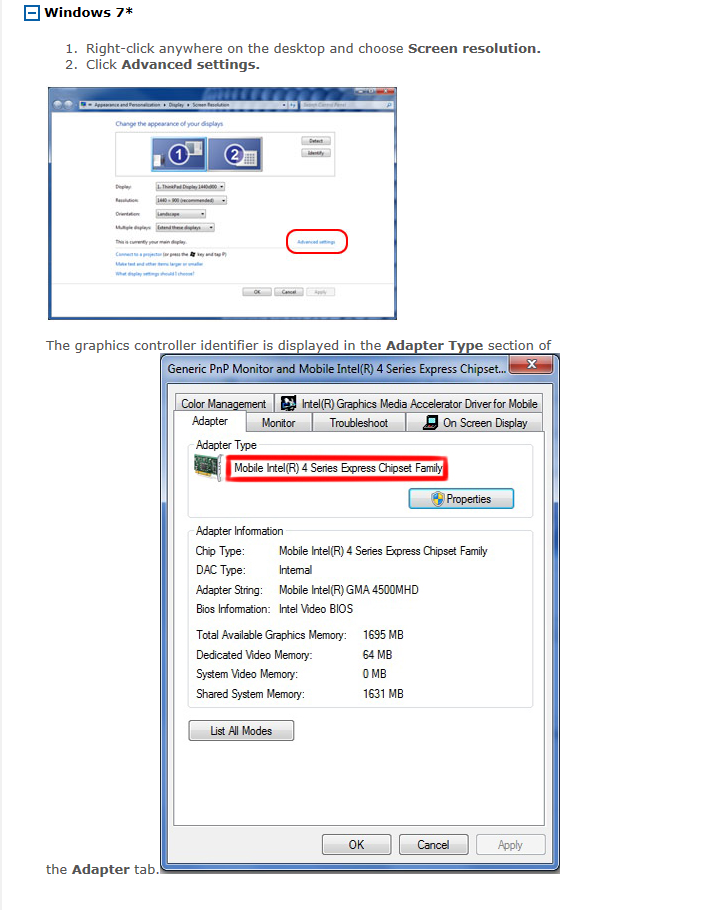Click the Detect button
The width and height of the screenshot is (725, 910).
[x=316, y=141]
